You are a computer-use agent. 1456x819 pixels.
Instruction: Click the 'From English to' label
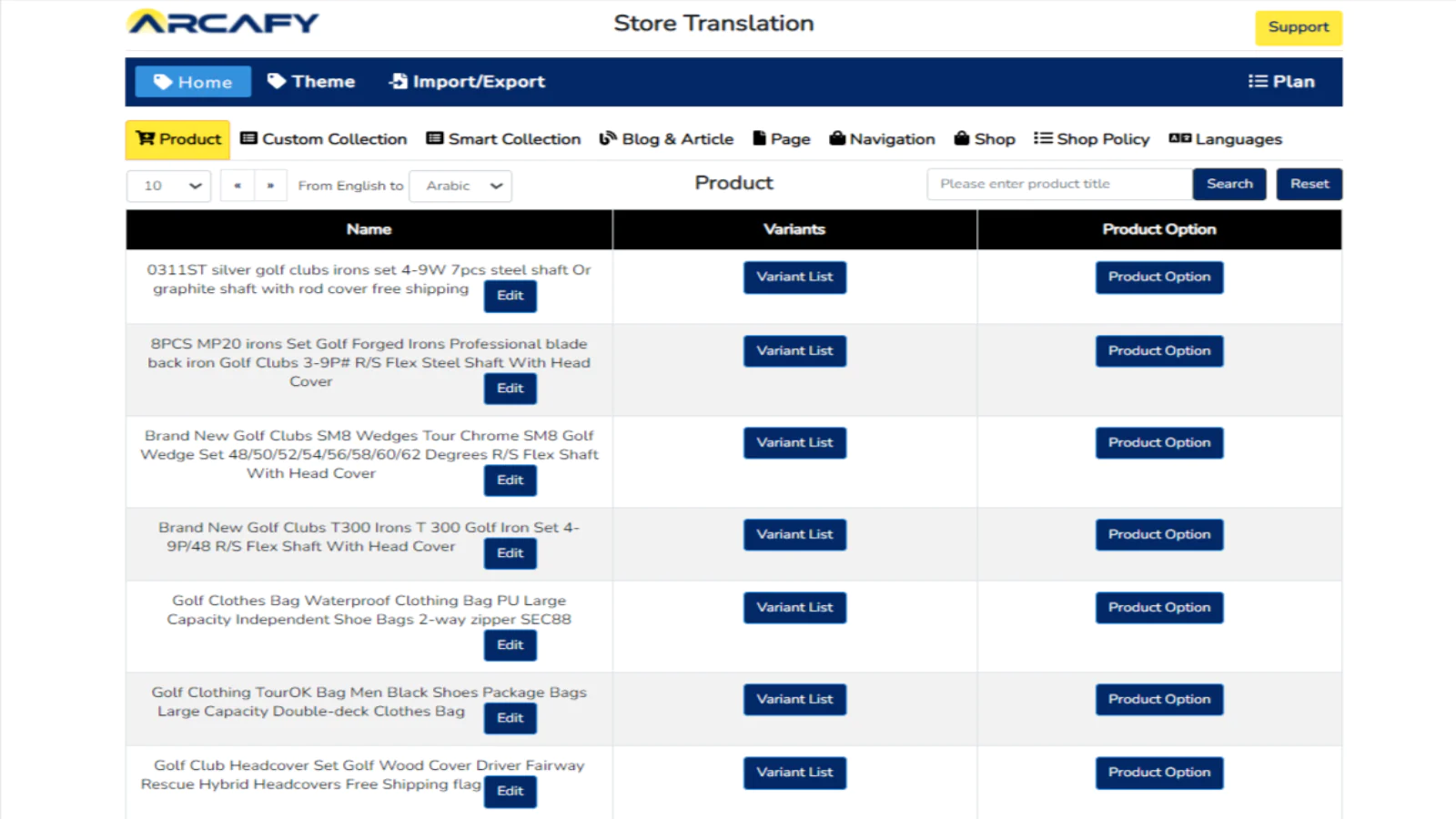point(350,186)
